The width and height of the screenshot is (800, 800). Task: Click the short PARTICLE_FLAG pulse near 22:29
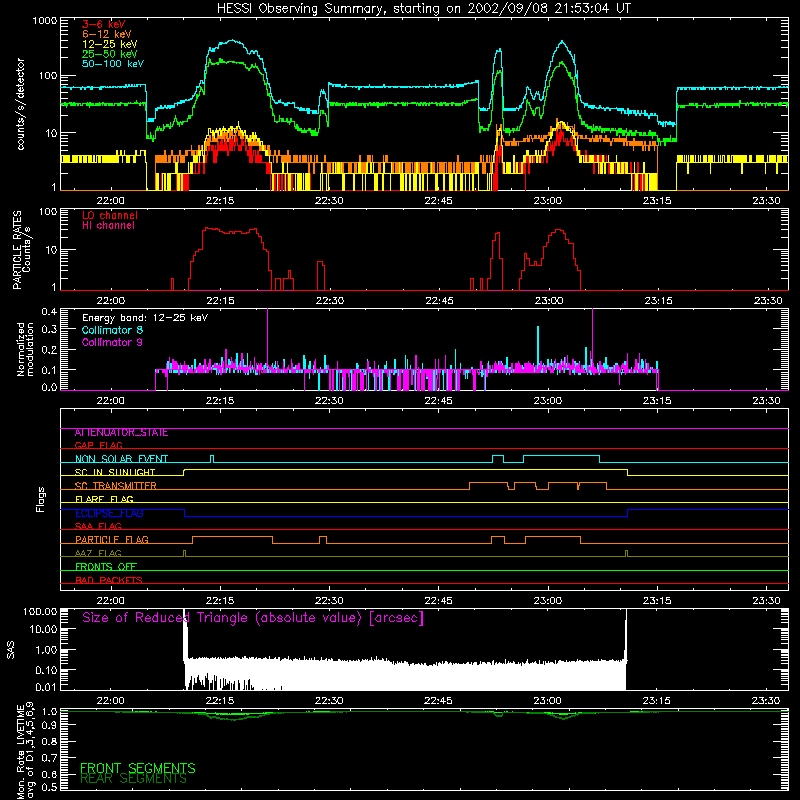coord(323,540)
